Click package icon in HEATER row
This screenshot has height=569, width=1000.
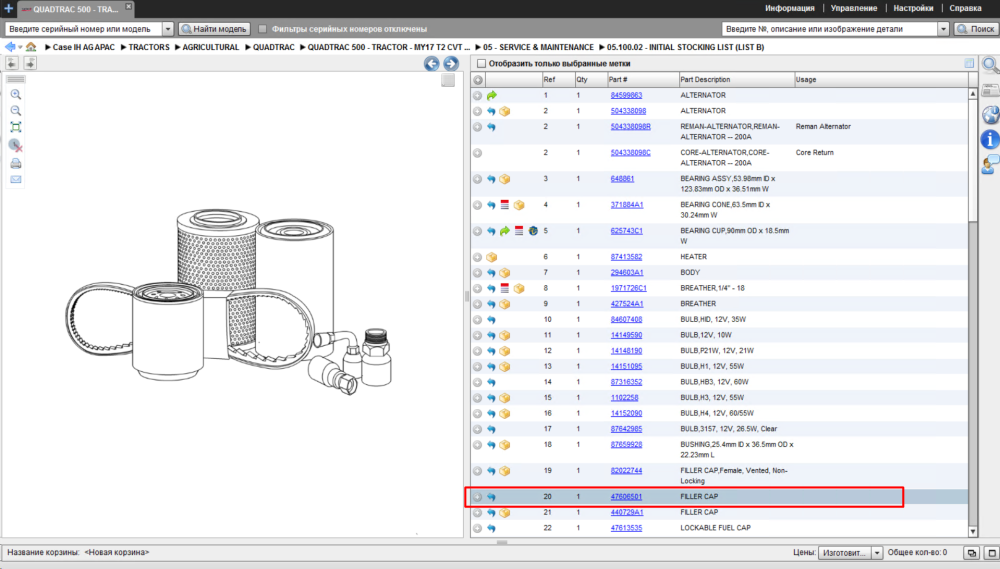(x=492, y=257)
